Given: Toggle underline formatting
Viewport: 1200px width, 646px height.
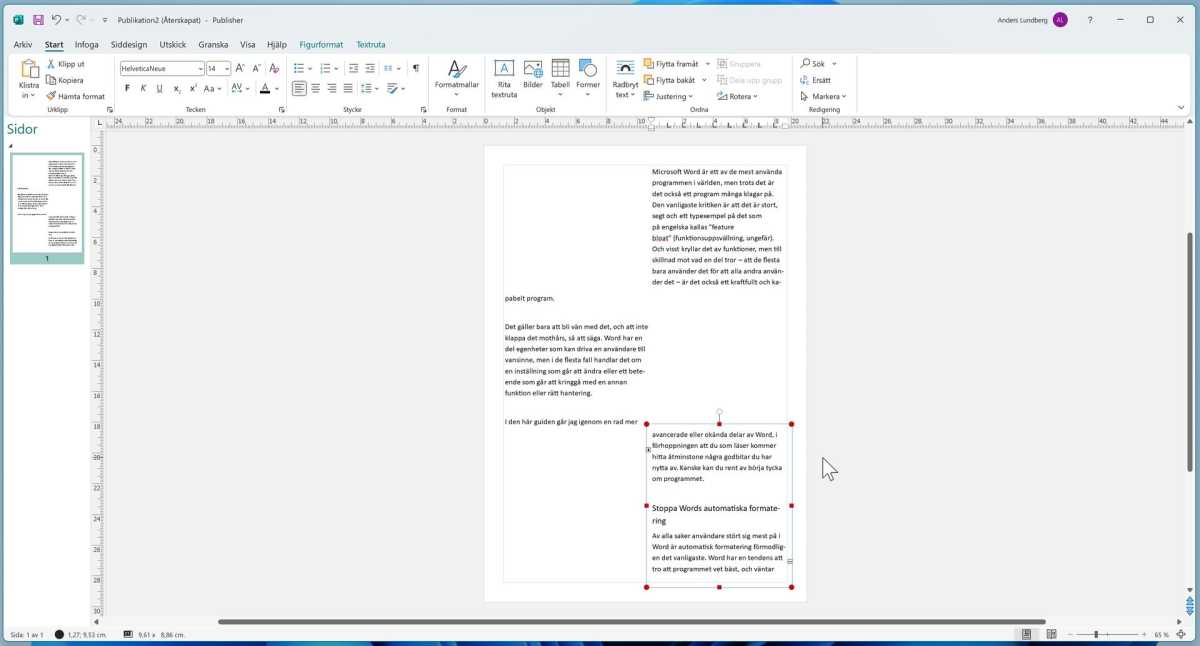Looking at the screenshot, I should [x=158, y=88].
